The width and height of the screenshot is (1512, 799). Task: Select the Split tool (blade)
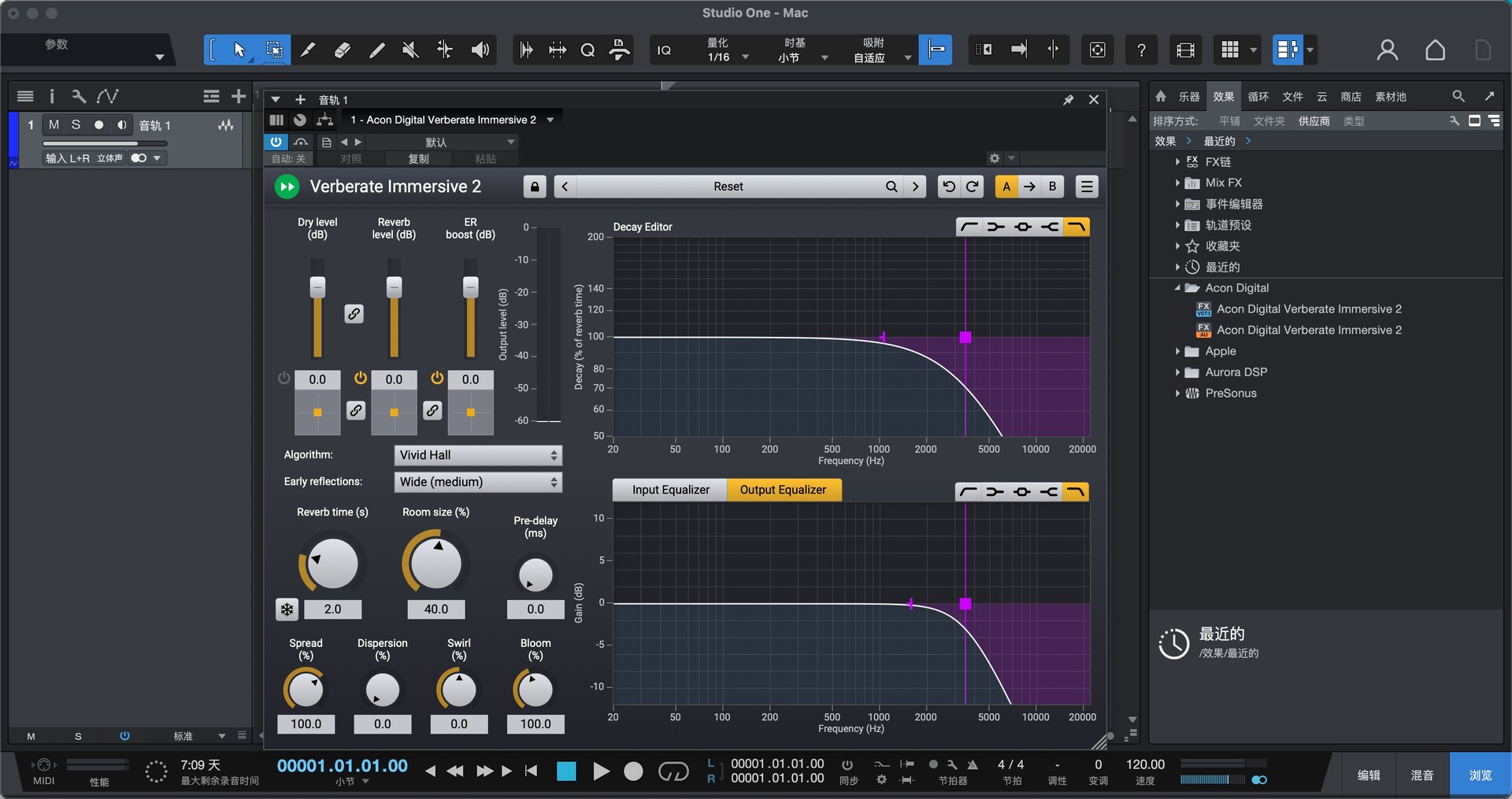[x=308, y=50]
